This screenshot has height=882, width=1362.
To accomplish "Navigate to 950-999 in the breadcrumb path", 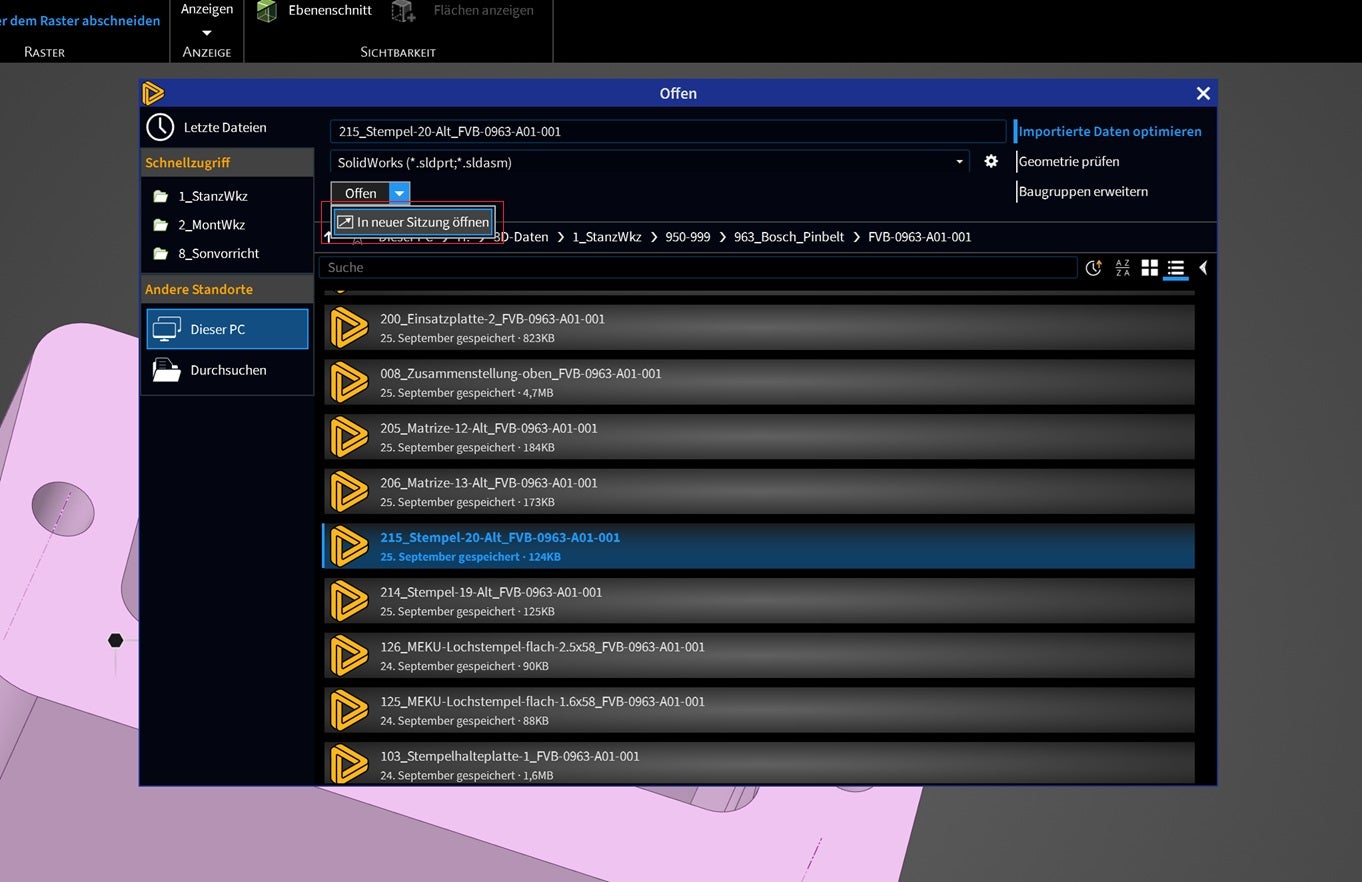I will coord(687,237).
